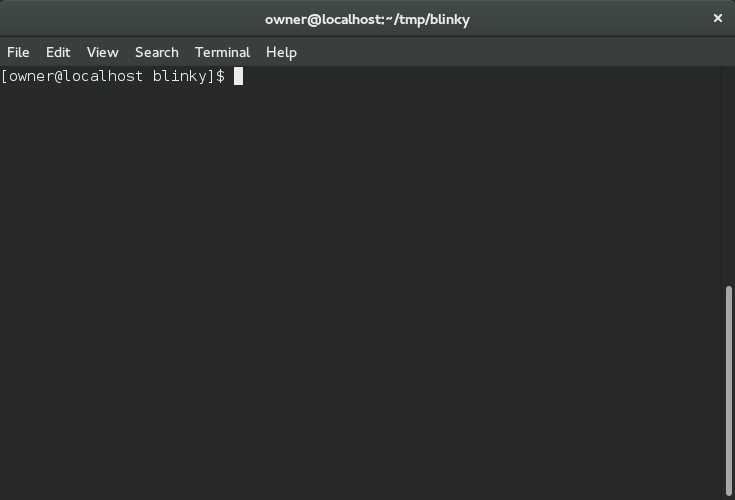735x500 pixels.
Task: Click the blinking block cursor at the prompt
Action: [x=238, y=76]
